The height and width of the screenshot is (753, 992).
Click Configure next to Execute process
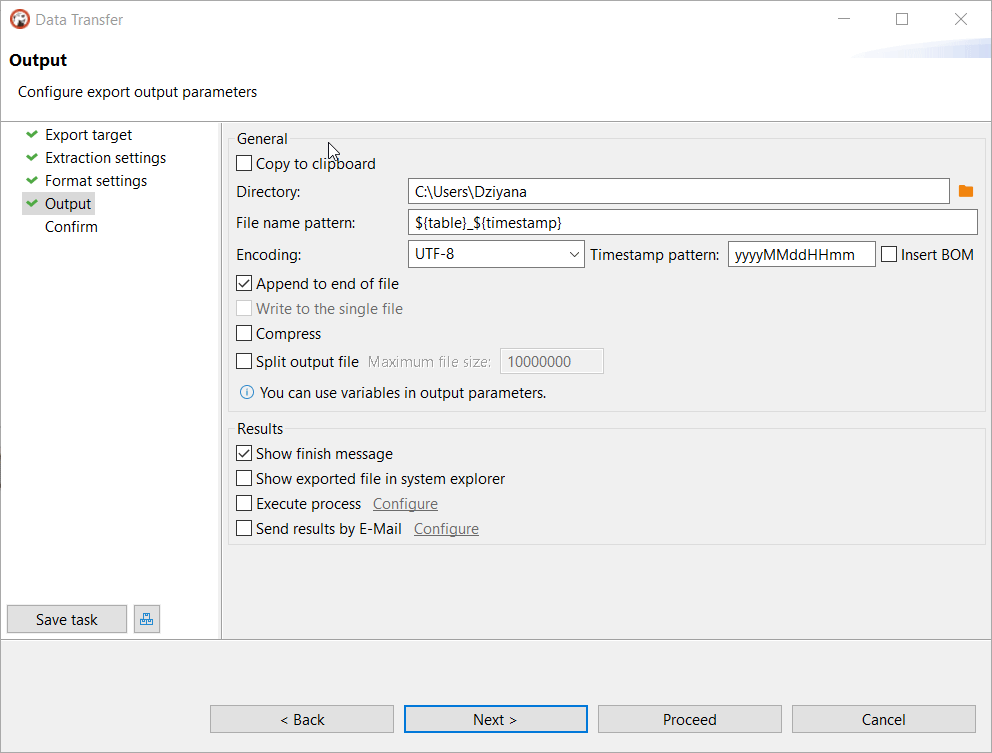point(405,503)
